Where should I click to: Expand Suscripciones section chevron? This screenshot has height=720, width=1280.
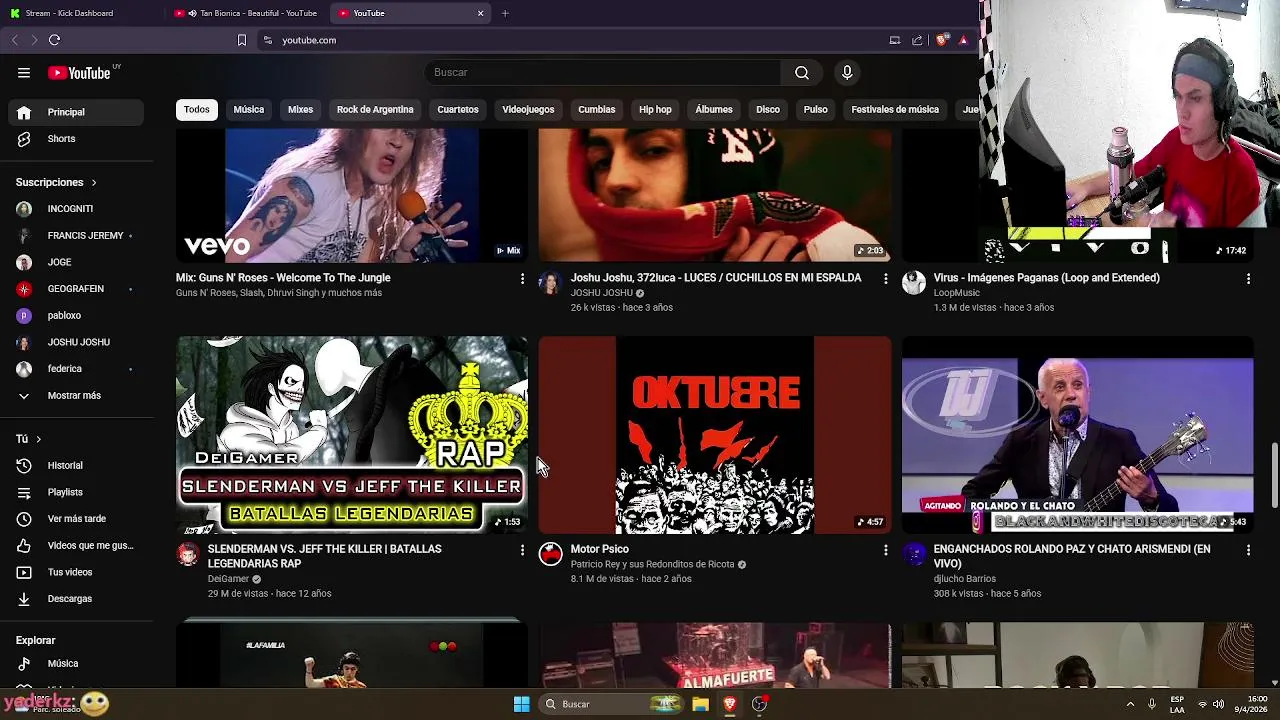94,183
